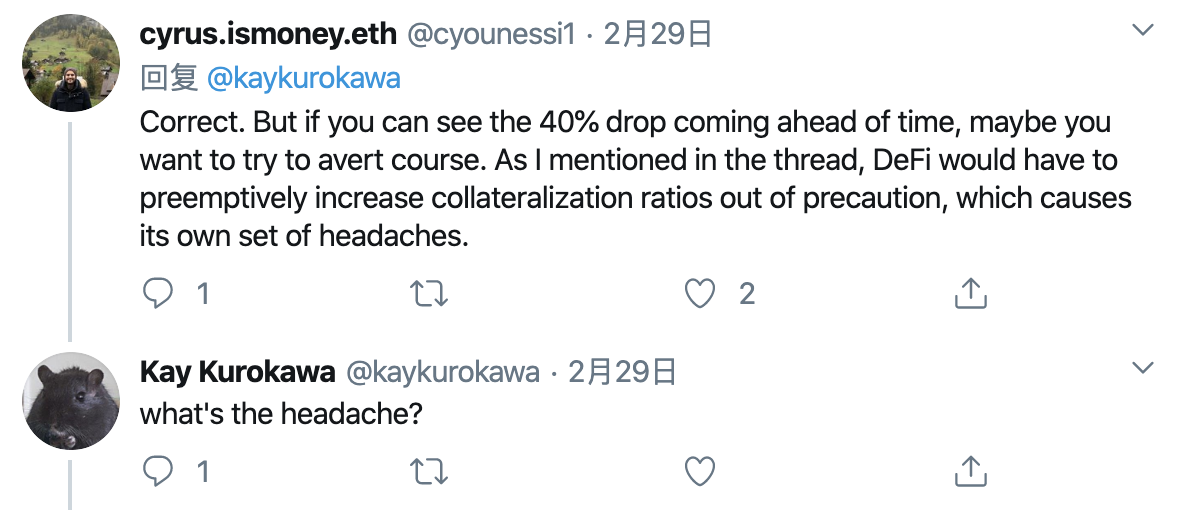The height and width of the screenshot is (516, 1184).
Task: Open the tweet text about 40% drop
Action: point(636,179)
